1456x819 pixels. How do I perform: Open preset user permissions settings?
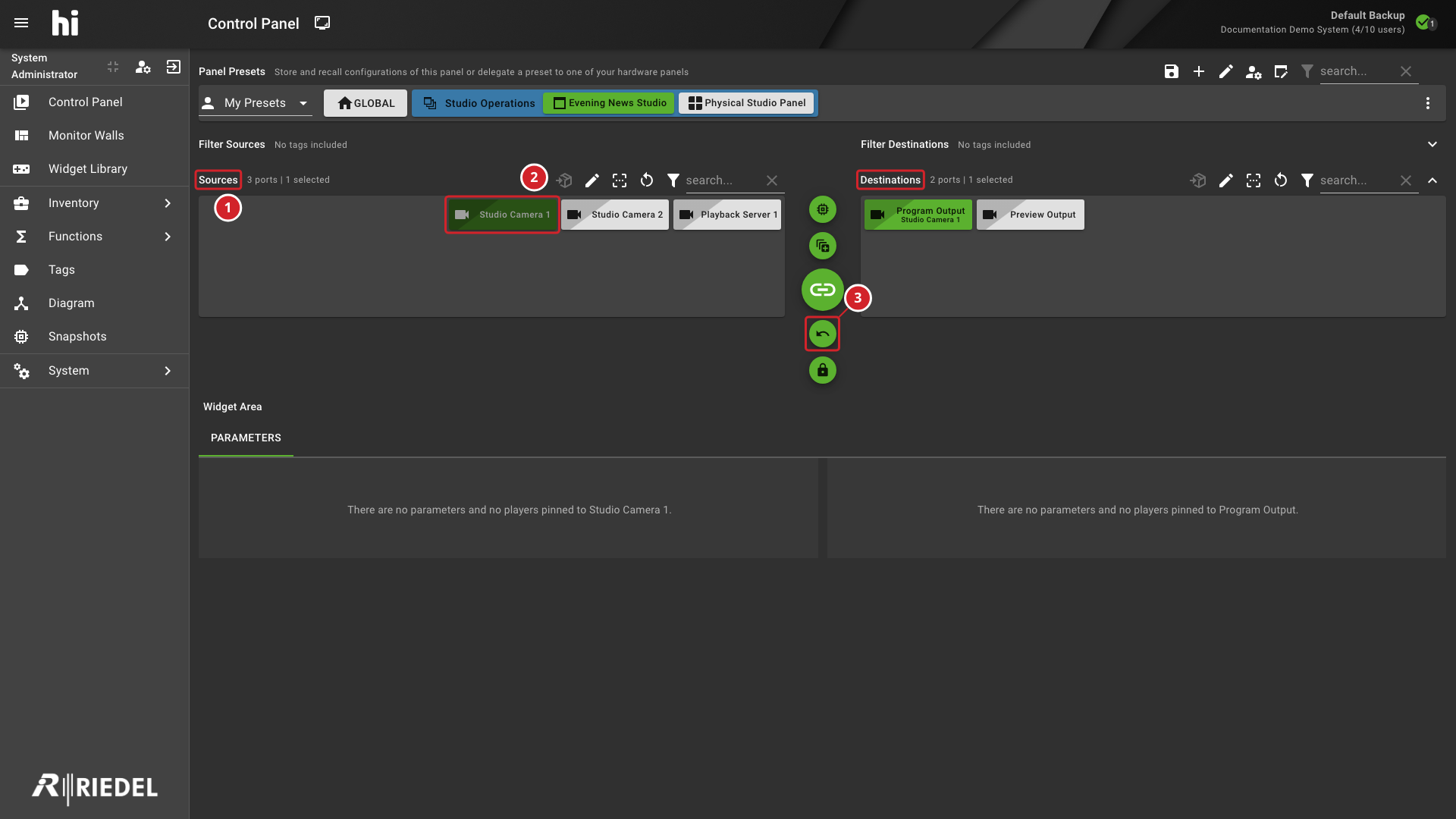point(1254,71)
